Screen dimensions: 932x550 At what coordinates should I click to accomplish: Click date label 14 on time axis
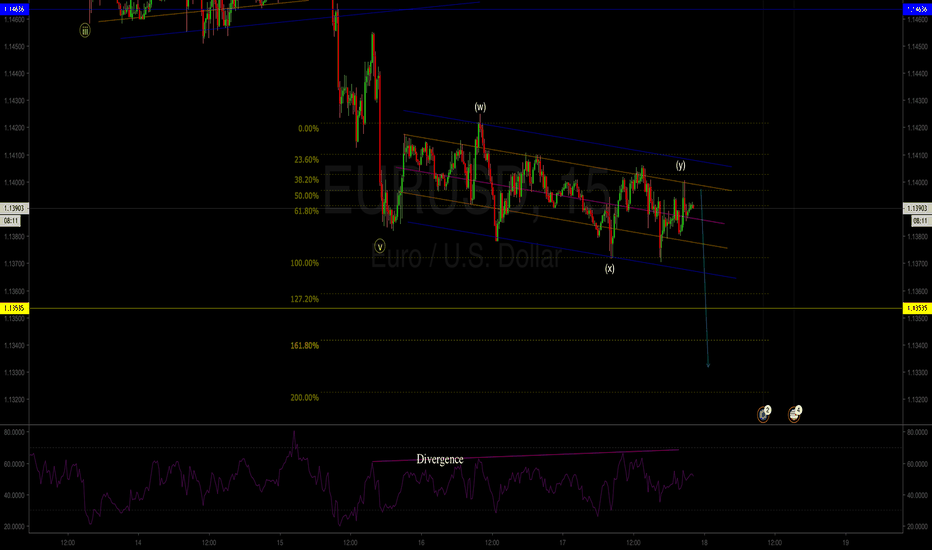tap(138, 542)
